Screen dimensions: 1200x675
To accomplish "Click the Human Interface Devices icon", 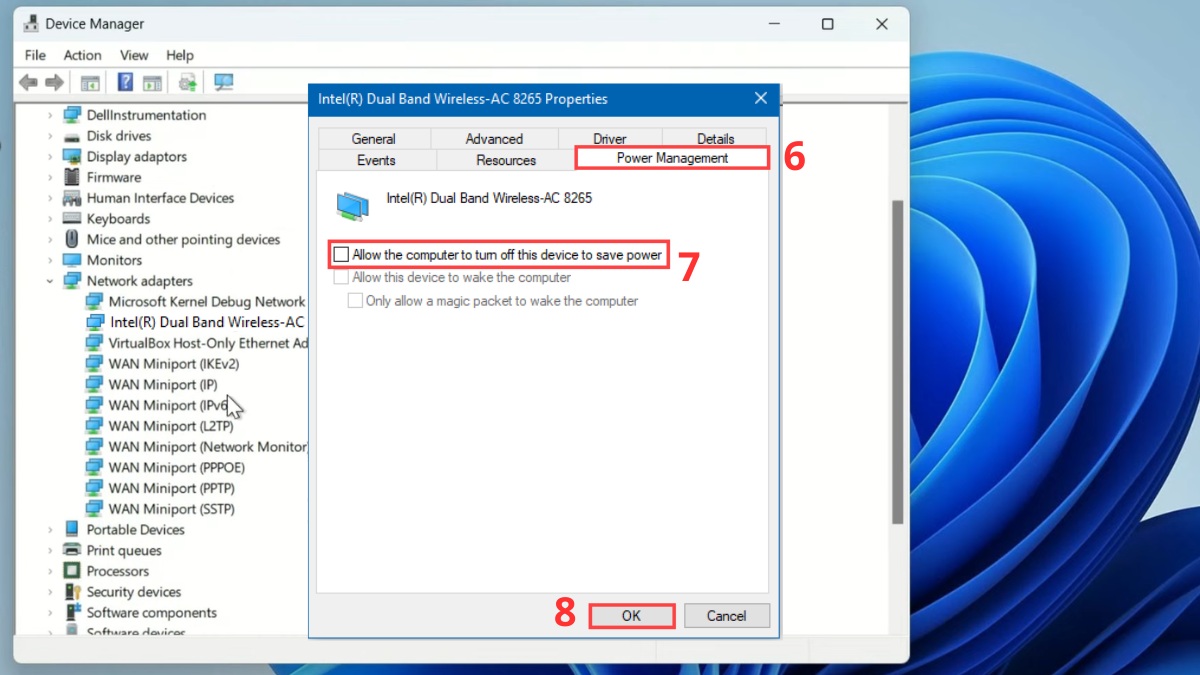I will click(72, 198).
